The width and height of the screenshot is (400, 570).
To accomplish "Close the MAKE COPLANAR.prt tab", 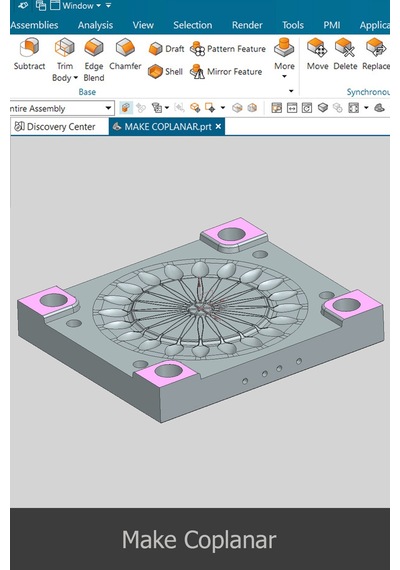I will point(218,127).
